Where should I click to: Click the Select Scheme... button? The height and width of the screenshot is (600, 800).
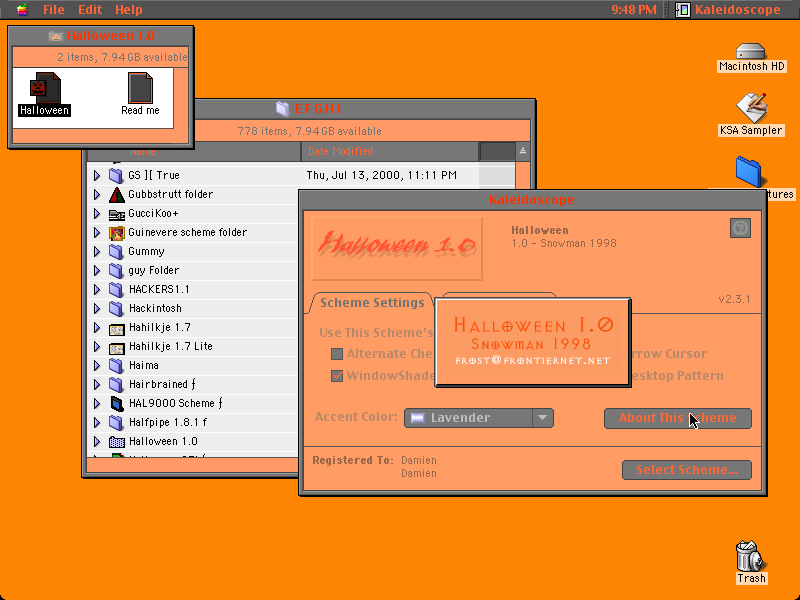[687, 470]
